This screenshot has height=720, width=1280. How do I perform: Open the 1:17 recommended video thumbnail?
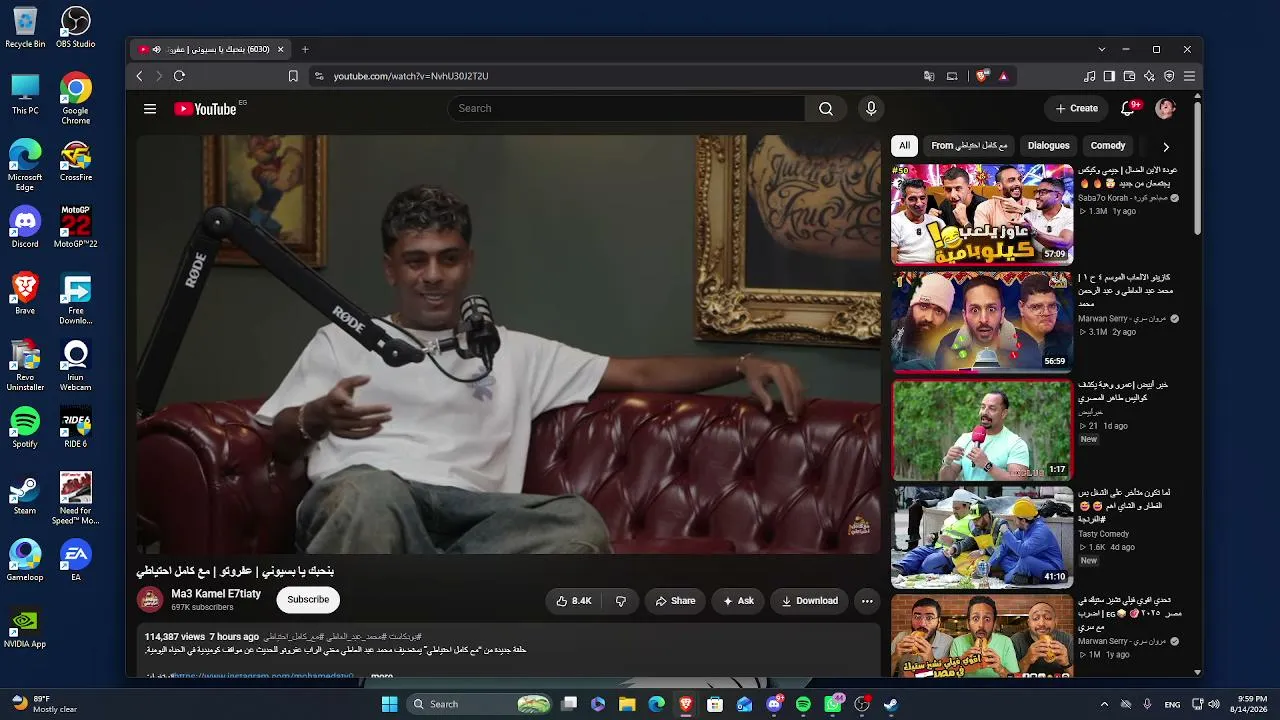pyautogui.click(x=982, y=429)
